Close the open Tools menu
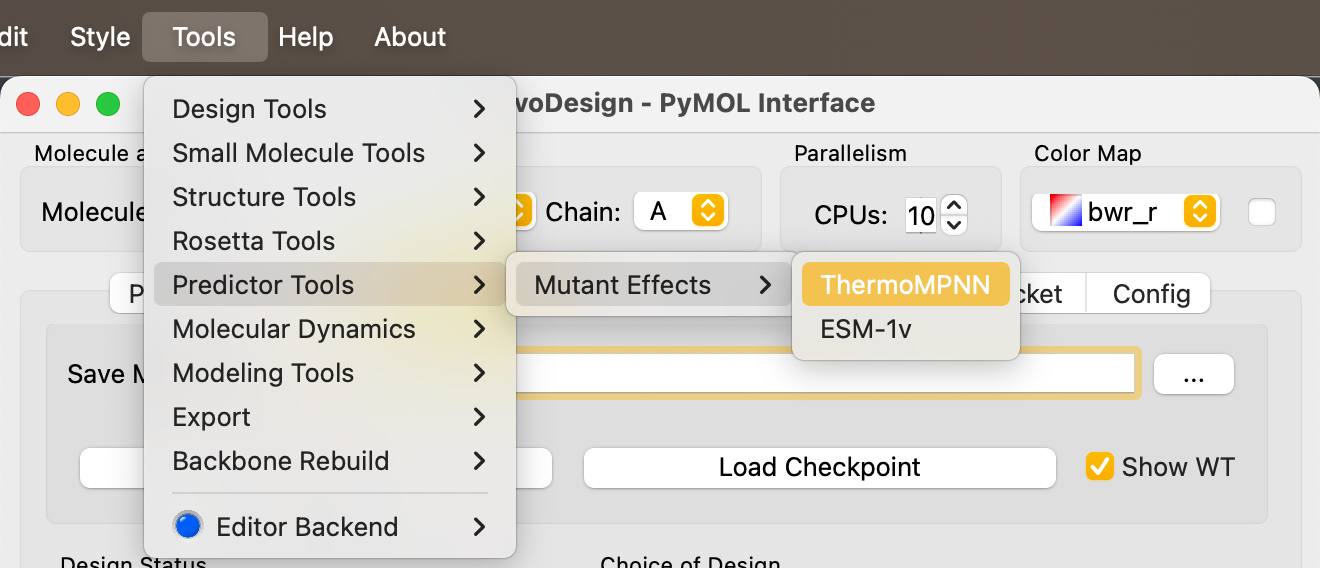This screenshot has width=1320, height=568. [204, 37]
